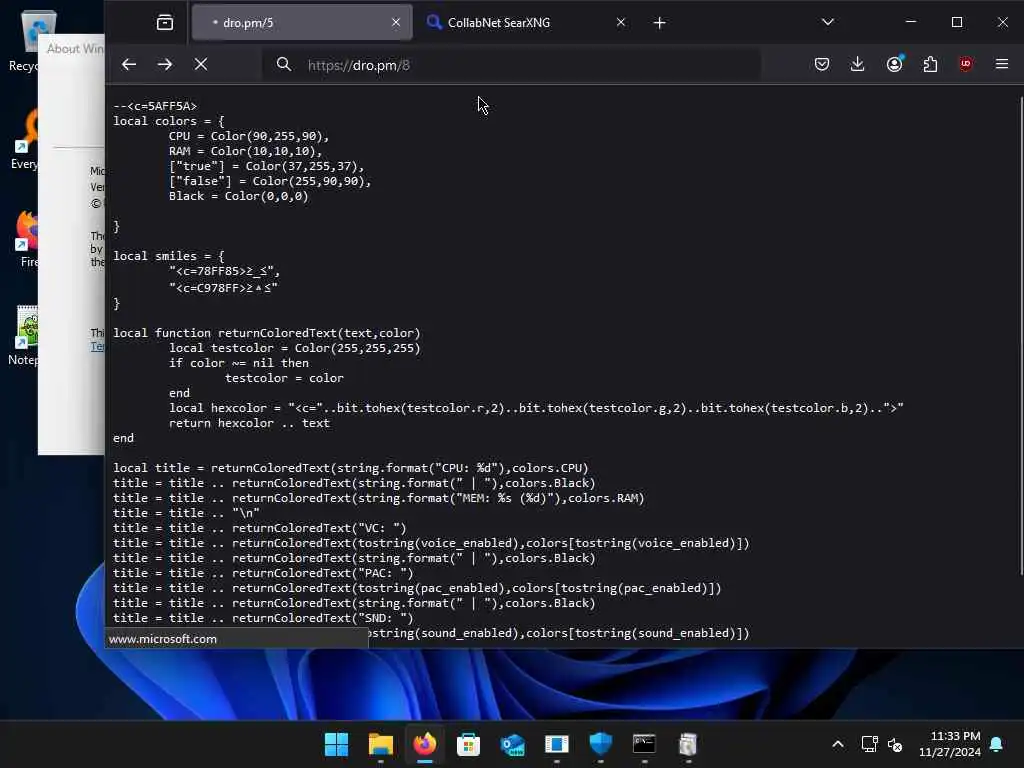Stop loading the page
Viewport: 1024px width, 768px height.
(201, 64)
